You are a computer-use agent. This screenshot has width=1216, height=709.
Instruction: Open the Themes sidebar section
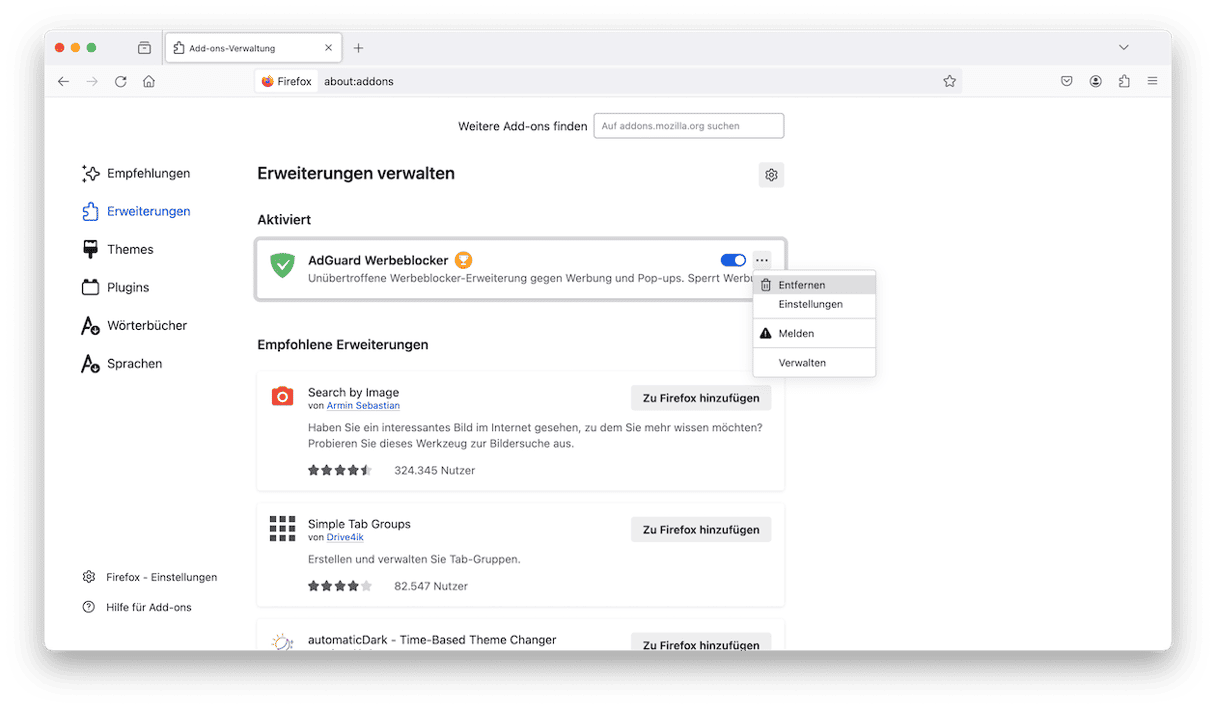point(118,250)
